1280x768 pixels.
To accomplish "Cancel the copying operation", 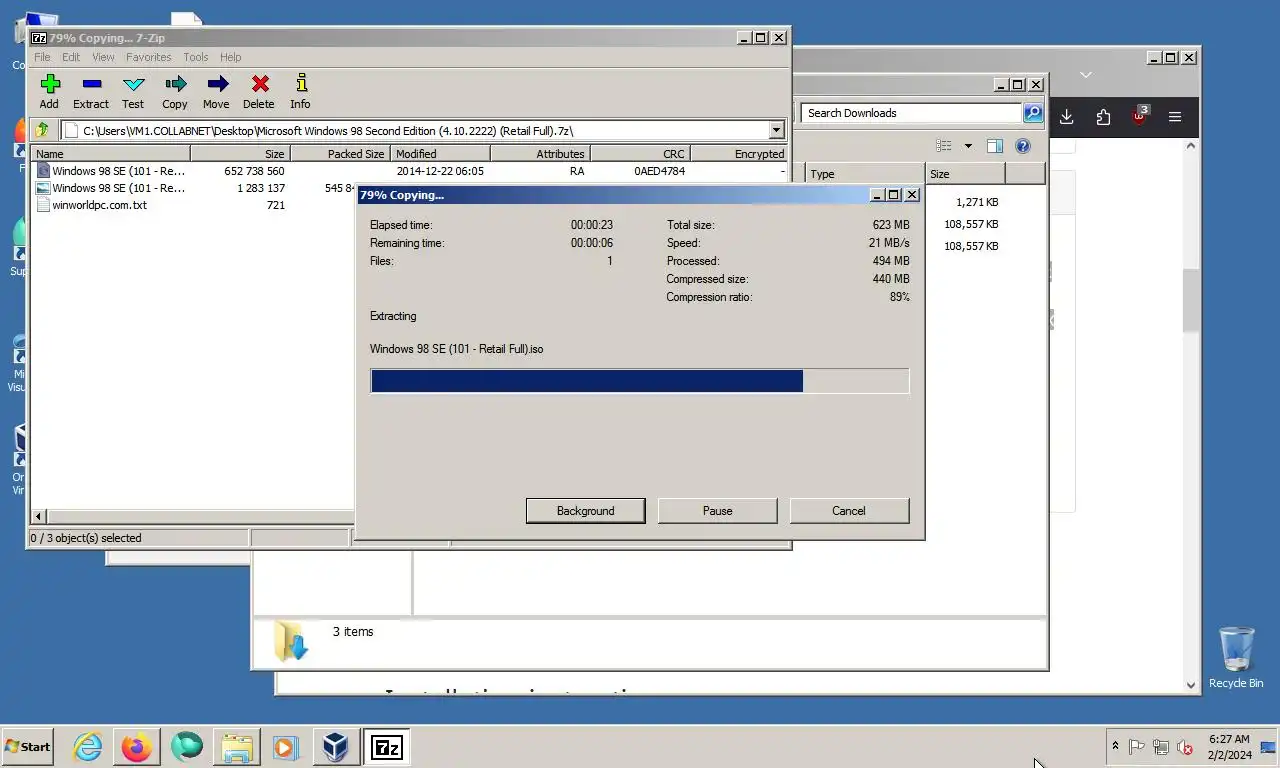I will 849,511.
